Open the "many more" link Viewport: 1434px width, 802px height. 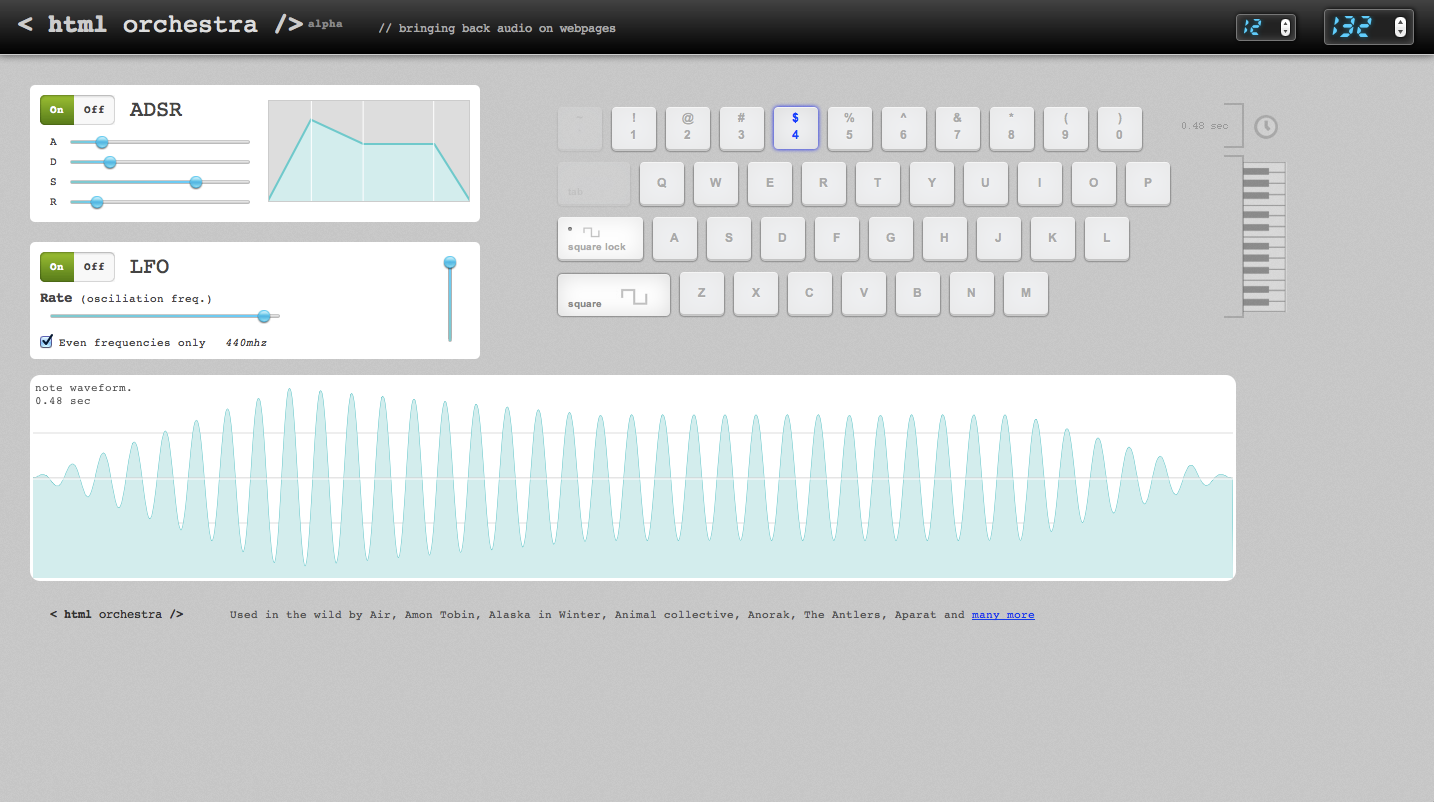tap(1002, 615)
